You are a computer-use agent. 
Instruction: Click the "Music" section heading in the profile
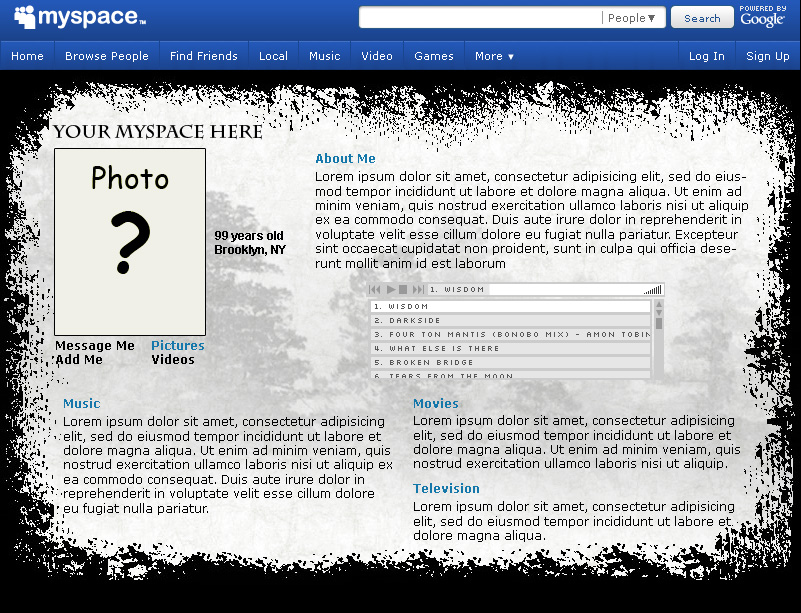[x=82, y=404]
